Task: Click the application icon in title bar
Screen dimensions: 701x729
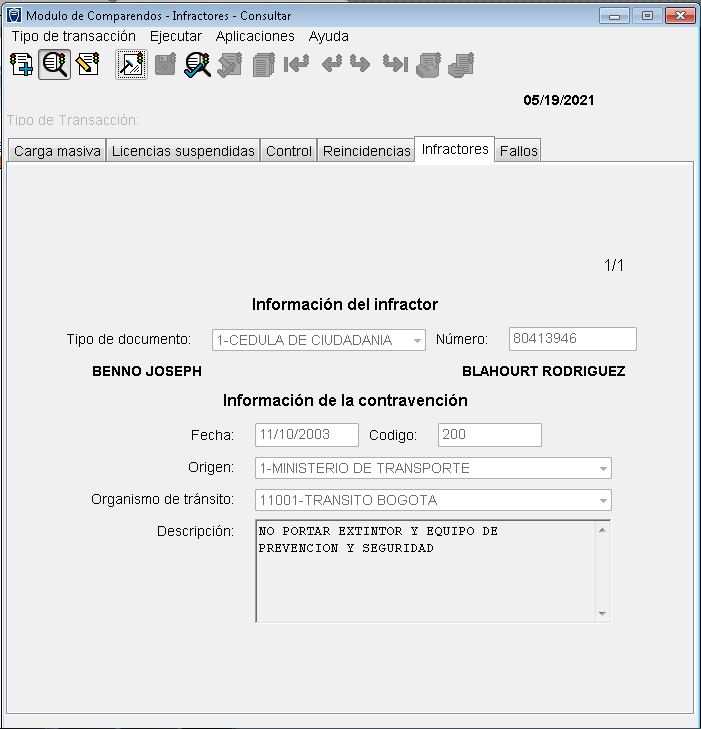Action: pyautogui.click(x=14, y=15)
